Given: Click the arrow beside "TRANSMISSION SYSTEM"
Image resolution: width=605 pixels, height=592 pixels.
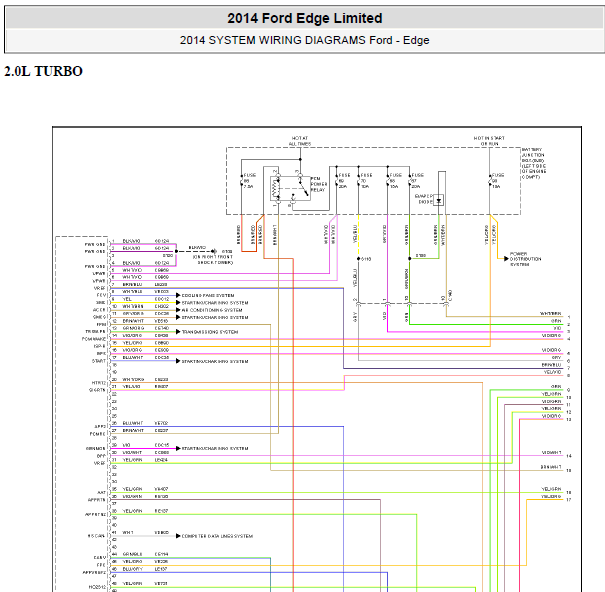Looking at the screenshot, I should coord(178,332).
